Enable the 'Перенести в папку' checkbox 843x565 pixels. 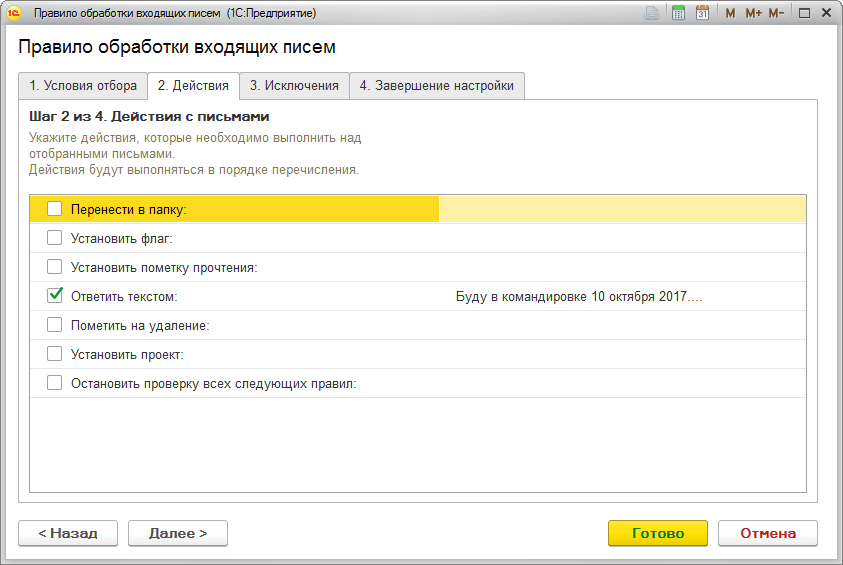[x=54, y=209]
